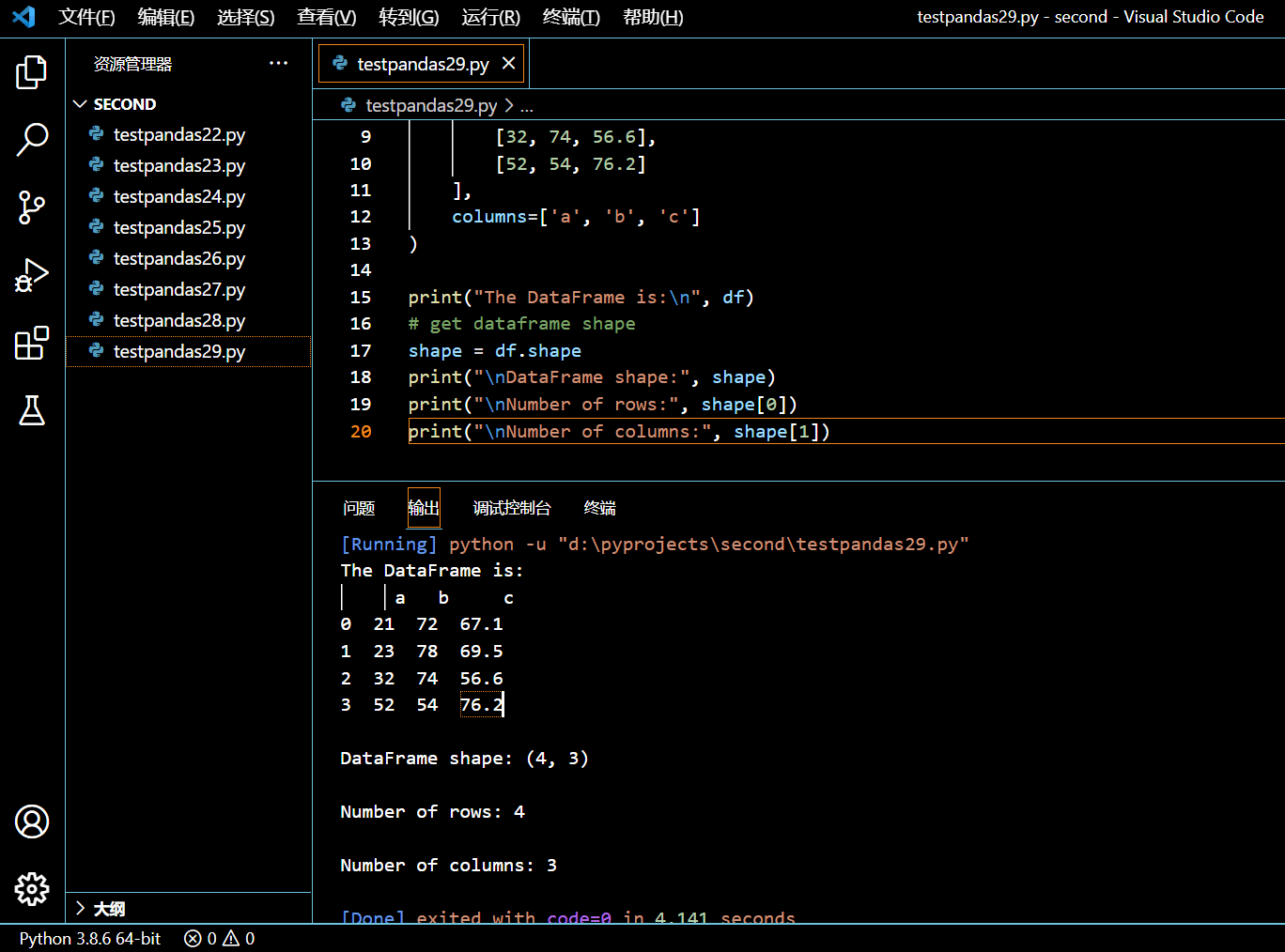
Task: Click line number 15 in the gutter
Action: 361,297
